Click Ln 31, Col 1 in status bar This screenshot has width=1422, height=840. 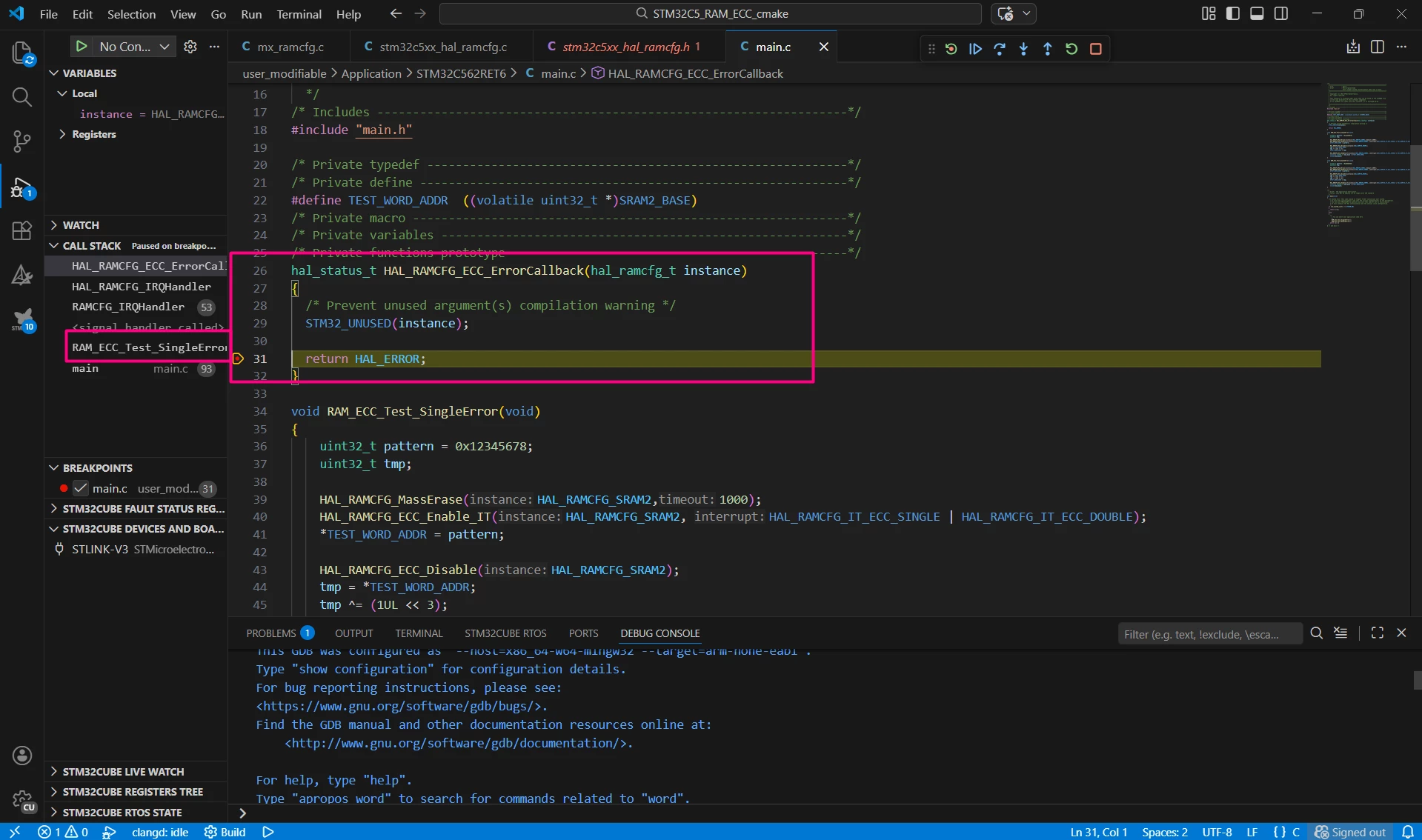tap(1098, 832)
